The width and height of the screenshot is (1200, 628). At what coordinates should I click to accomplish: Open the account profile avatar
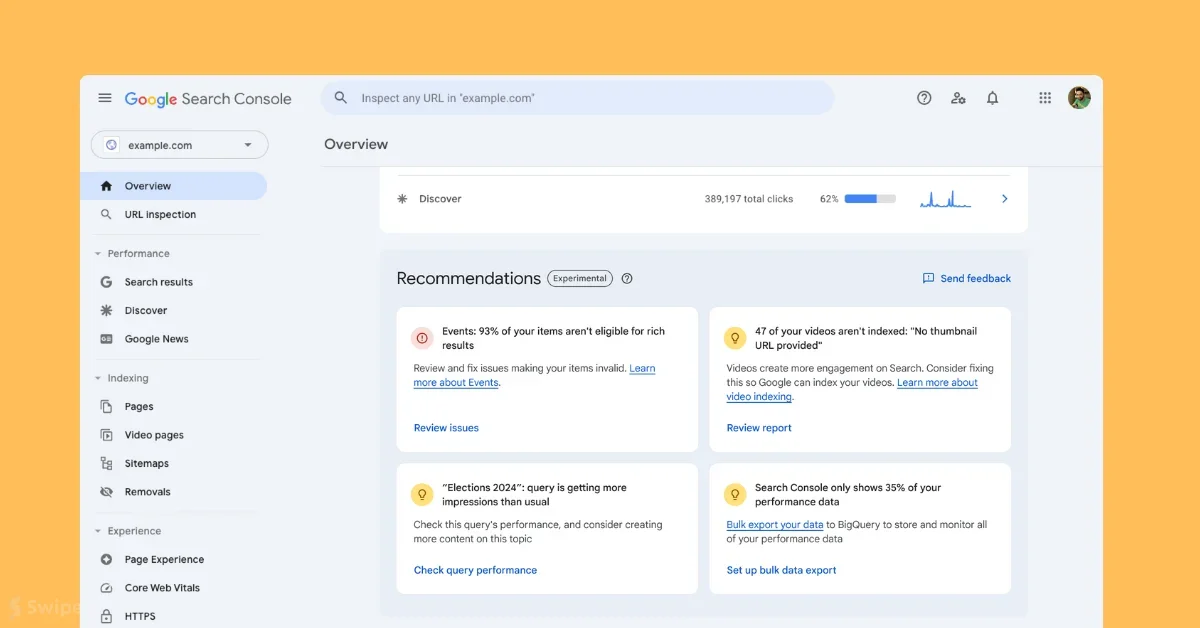pos(1079,98)
